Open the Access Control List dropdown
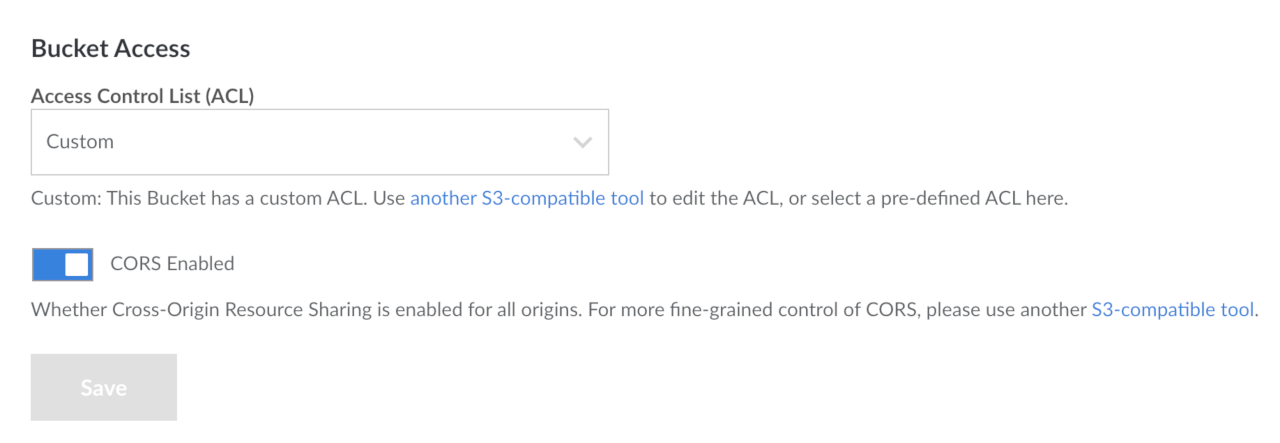This screenshot has height=443, width=1280. 319,142
